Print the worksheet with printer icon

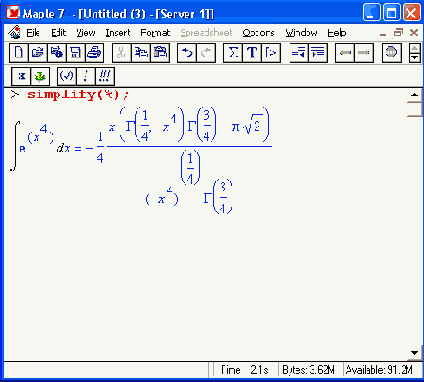(x=95, y=53)
